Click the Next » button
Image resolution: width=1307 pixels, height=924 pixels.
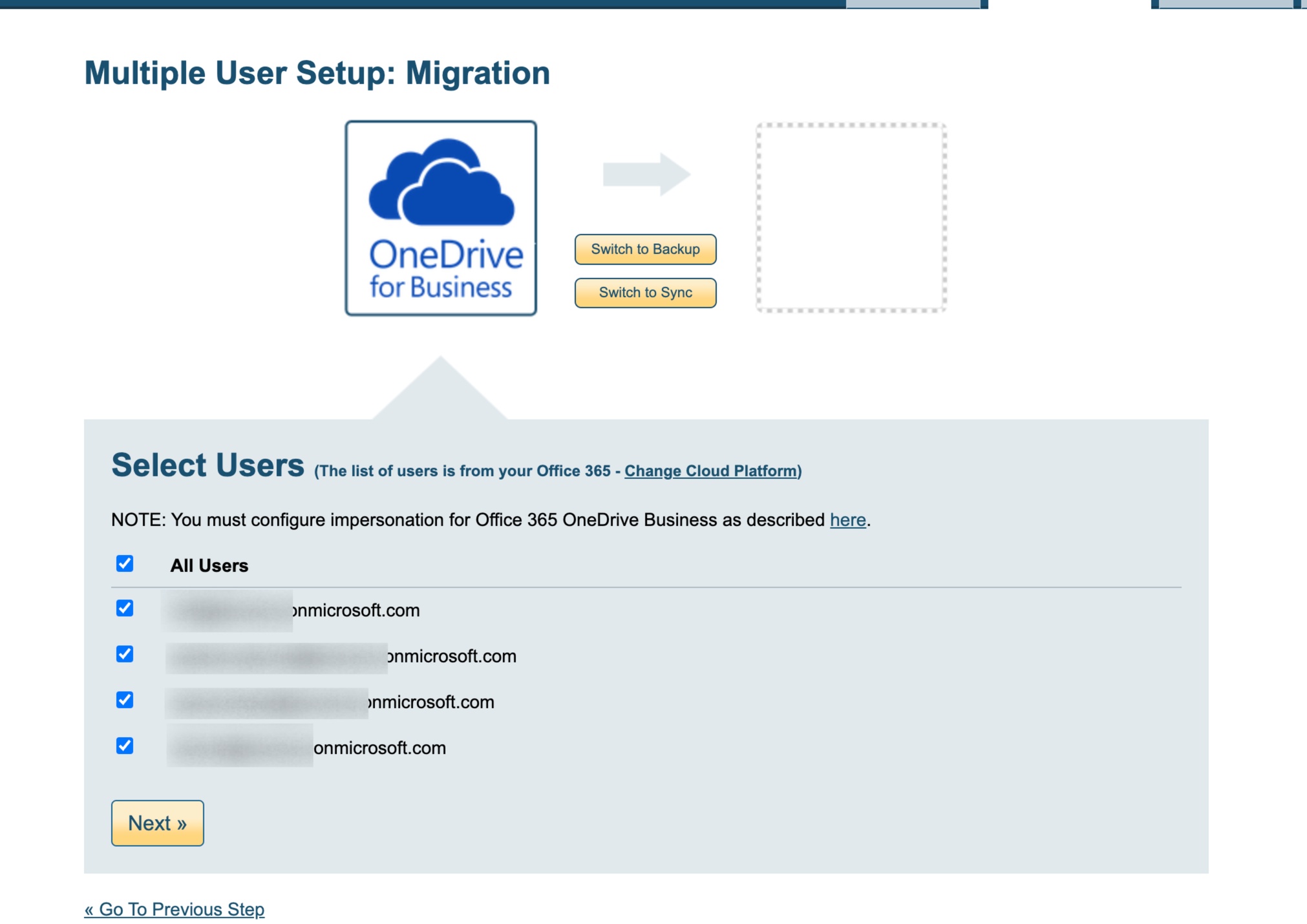157,823
